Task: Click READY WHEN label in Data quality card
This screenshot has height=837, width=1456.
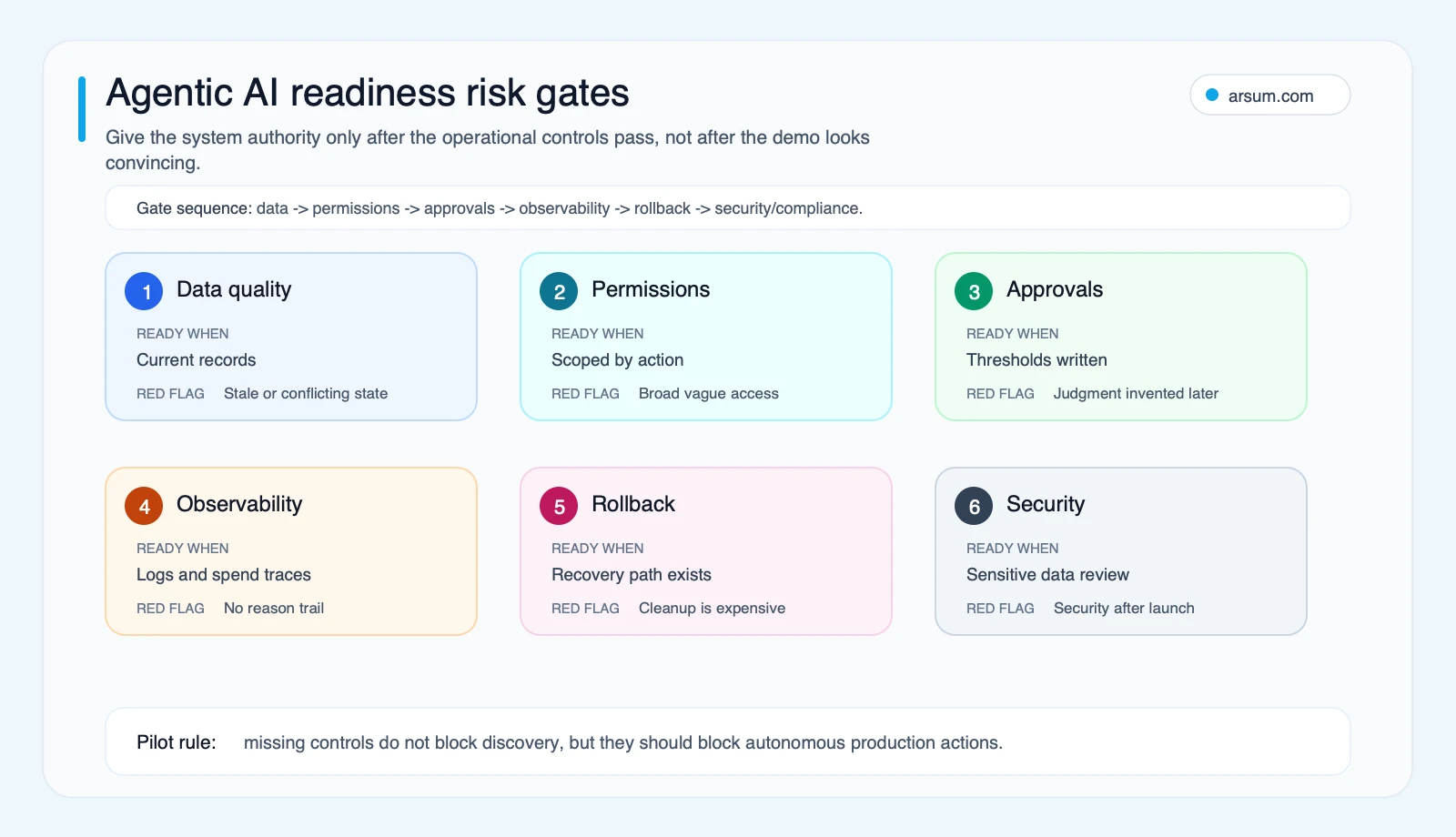Action: click(x=183, y=334)
